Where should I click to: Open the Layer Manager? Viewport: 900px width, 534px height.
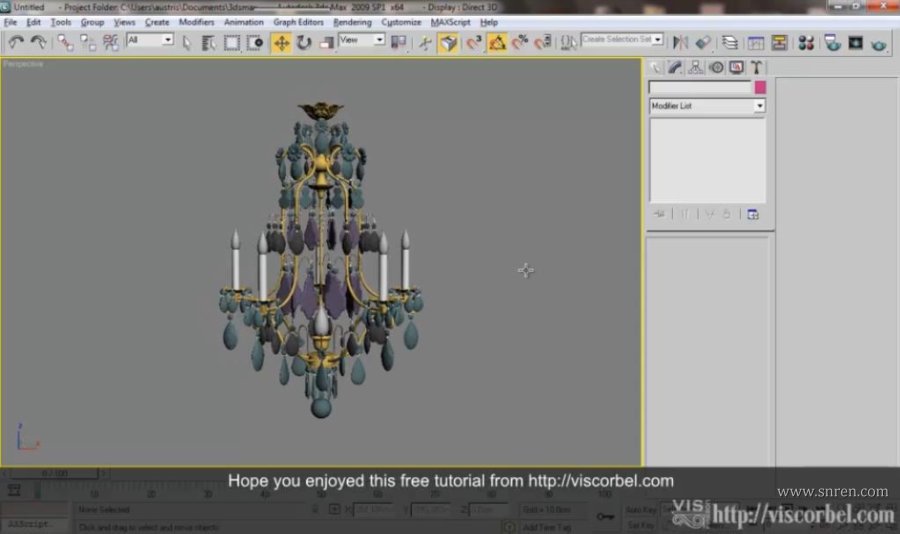730,42
